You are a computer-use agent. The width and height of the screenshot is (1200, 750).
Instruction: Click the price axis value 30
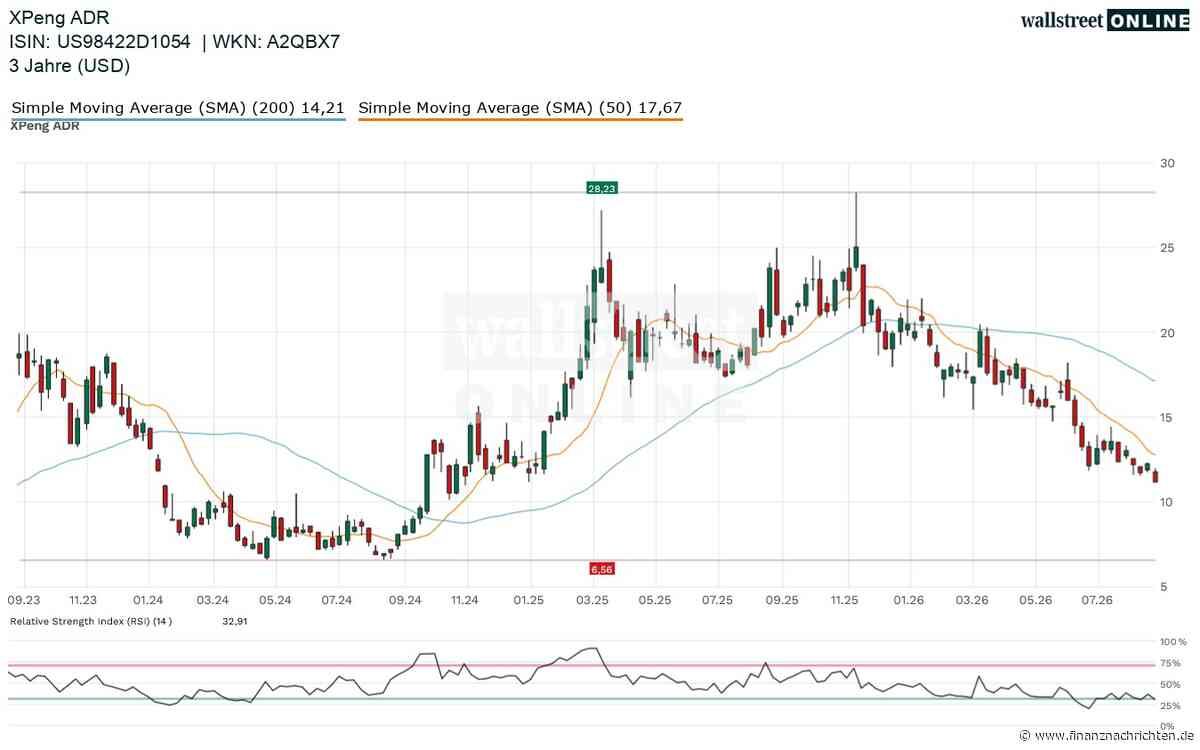tap(1165, 163)
